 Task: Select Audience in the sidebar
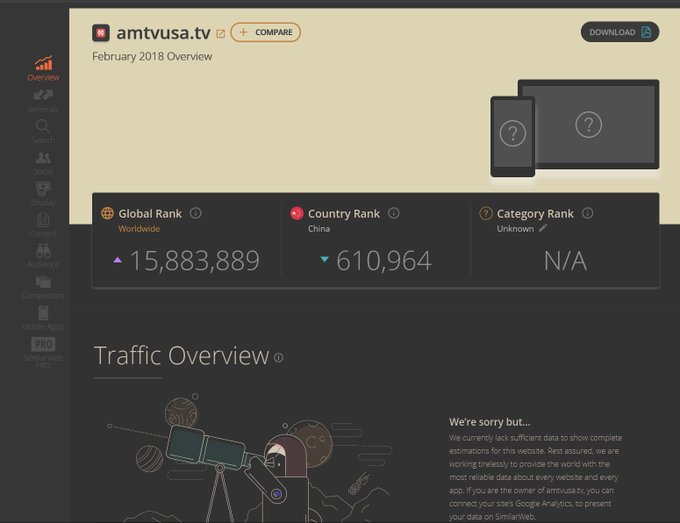point(43,255)
